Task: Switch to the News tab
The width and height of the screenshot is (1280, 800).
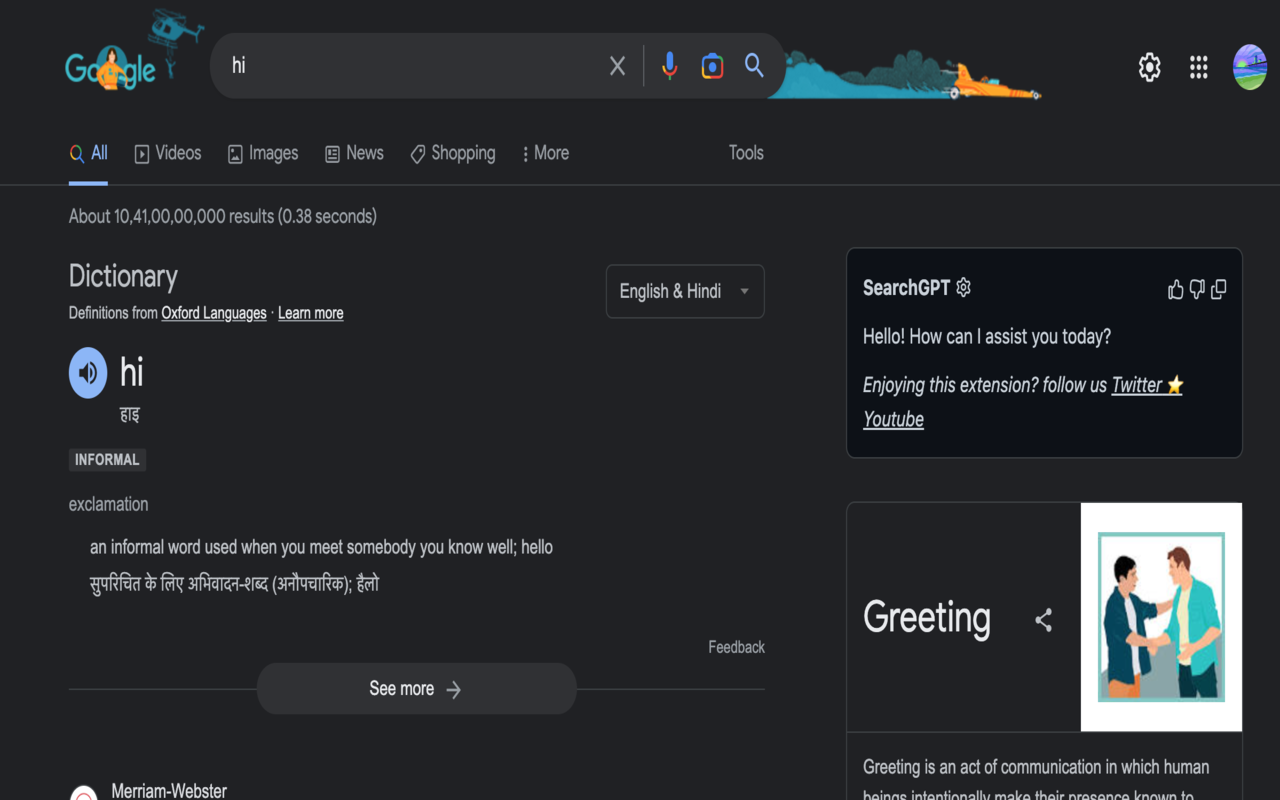Action: [354, 153]
